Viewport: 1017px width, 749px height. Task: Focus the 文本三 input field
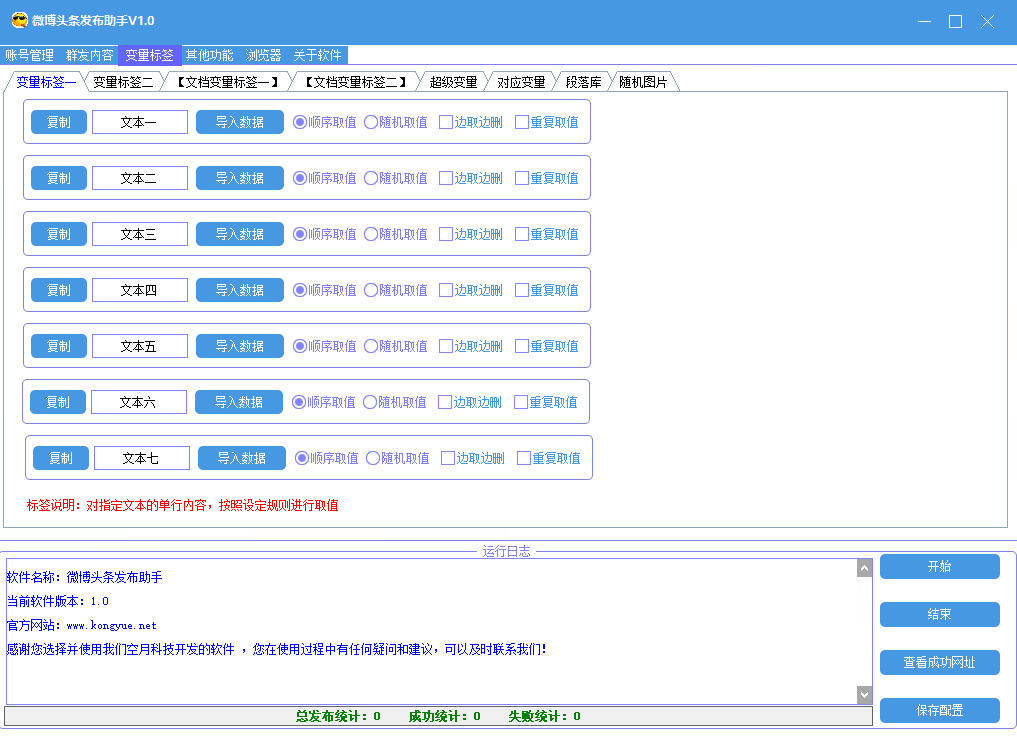pos(140,234)
